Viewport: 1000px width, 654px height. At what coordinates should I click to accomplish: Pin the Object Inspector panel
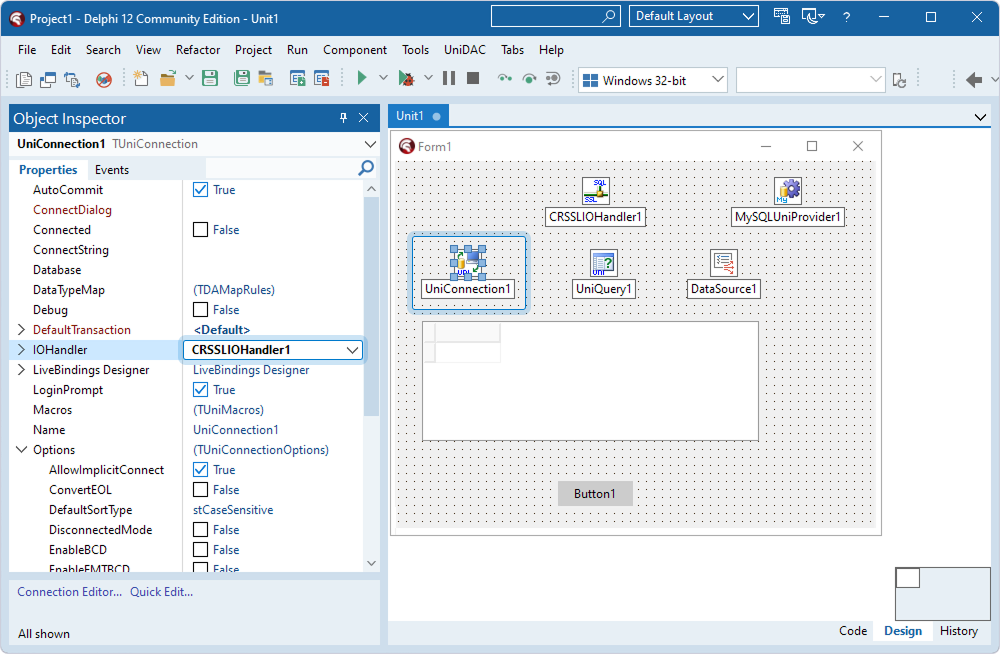coord(343,117)
